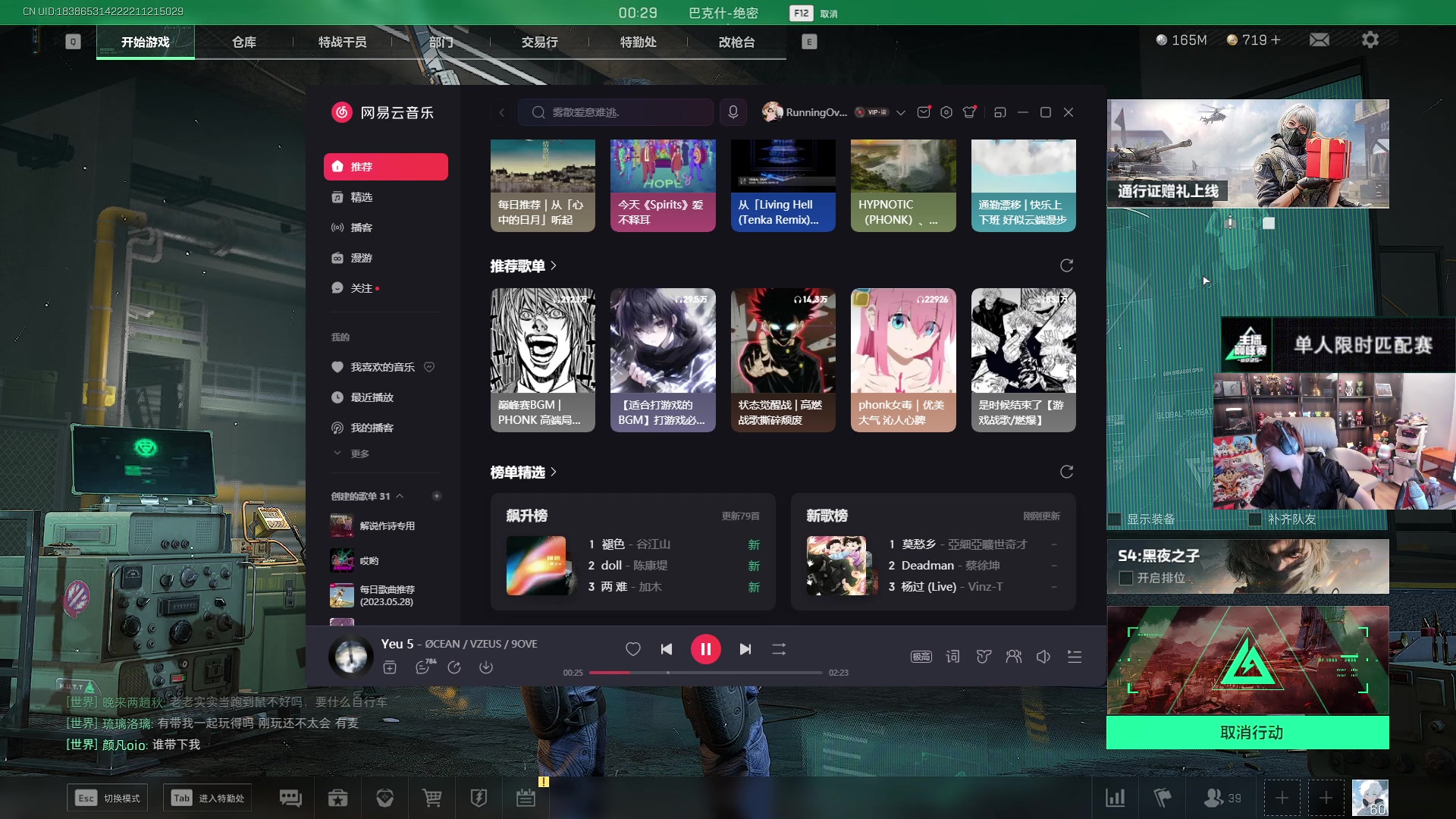The image size is (1456, 819).
Task: Refresh the 推荐歌单 recommendations
Action: click(x=1067, y=265)
